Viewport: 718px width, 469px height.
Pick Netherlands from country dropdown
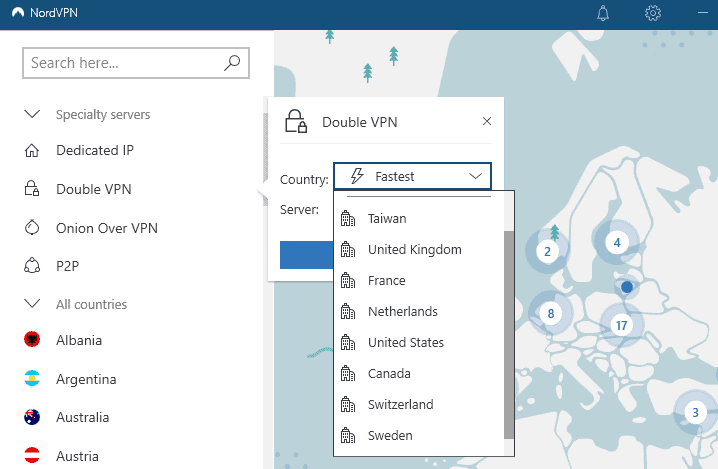point(402,311)
